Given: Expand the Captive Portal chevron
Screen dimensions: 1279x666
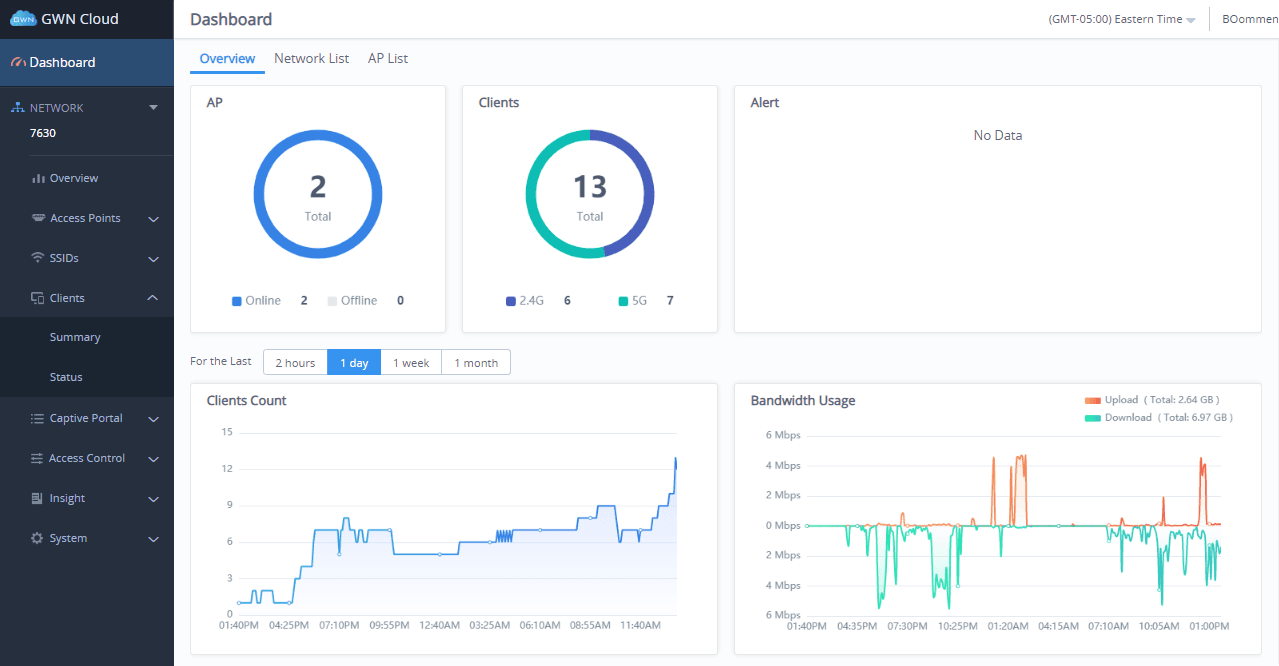Looking at the screenshot, I should (x=154, y=419).
